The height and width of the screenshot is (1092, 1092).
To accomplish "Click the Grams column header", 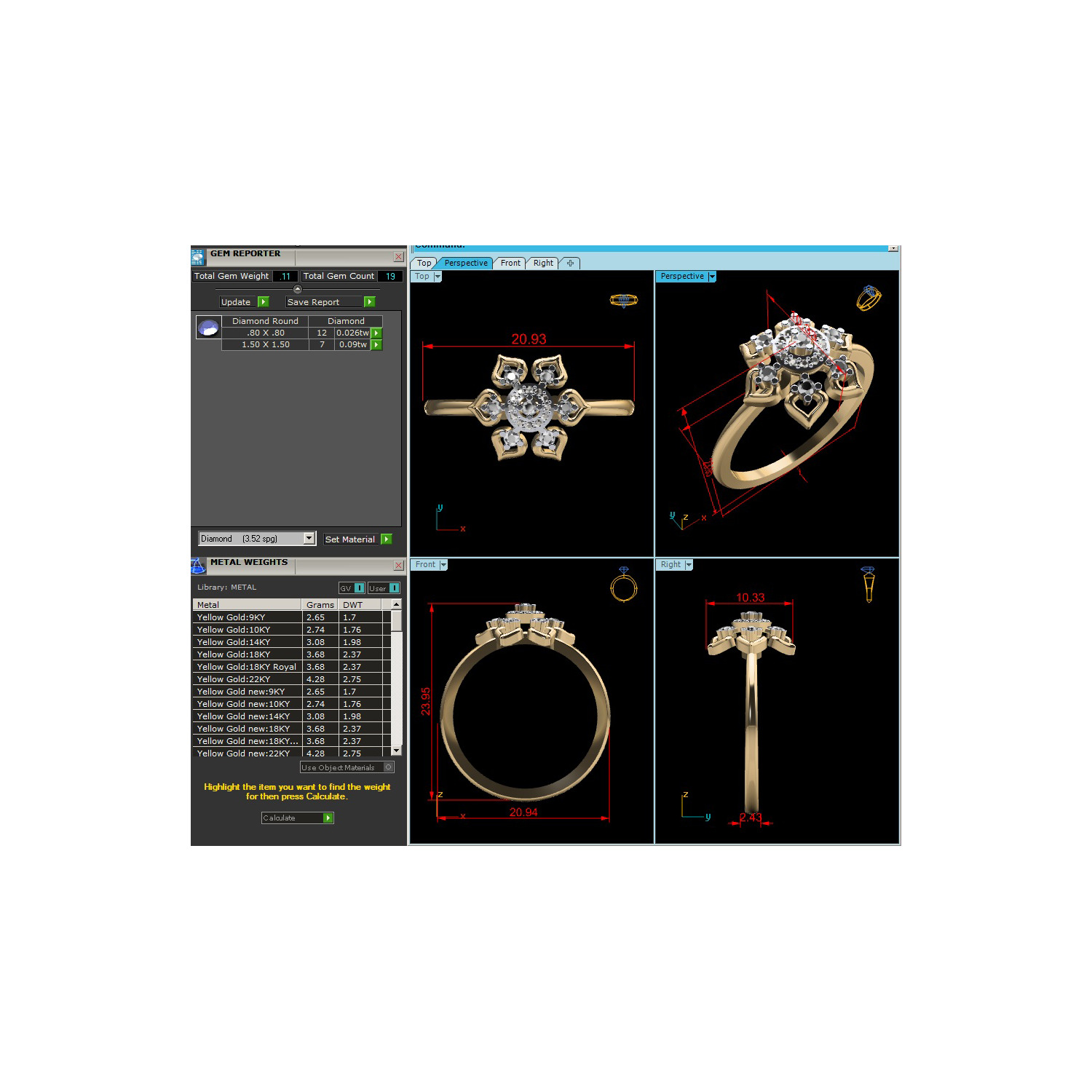I will pyautogui.click(x=320, y=604).
